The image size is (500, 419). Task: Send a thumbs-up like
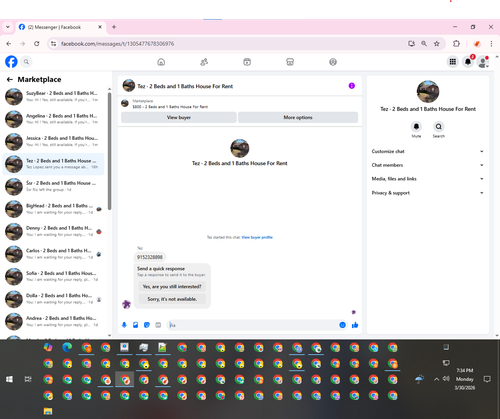click(x=355, y=325)
